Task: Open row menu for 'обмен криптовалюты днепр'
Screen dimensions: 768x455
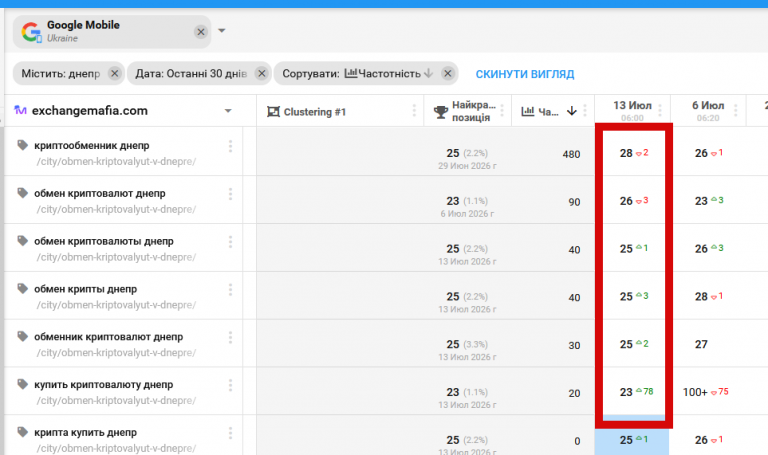Action: 230,241
